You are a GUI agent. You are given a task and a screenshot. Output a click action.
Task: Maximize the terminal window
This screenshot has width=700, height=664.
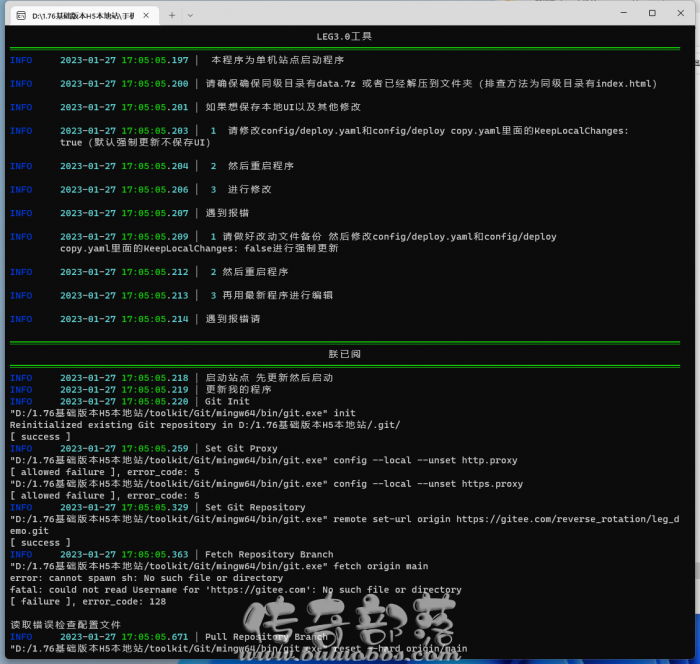(652, 13)
